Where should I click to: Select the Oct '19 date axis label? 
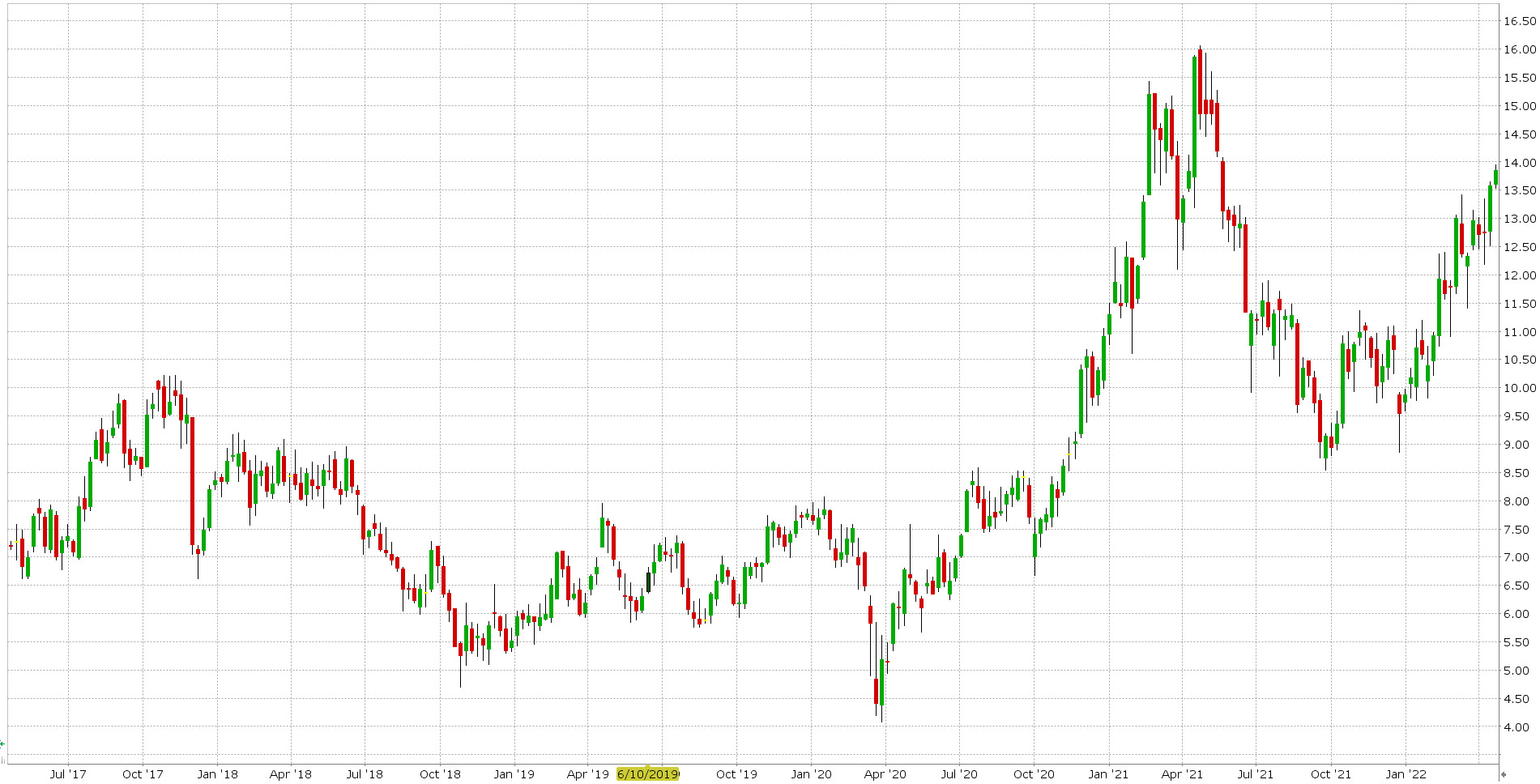(736, 773)
